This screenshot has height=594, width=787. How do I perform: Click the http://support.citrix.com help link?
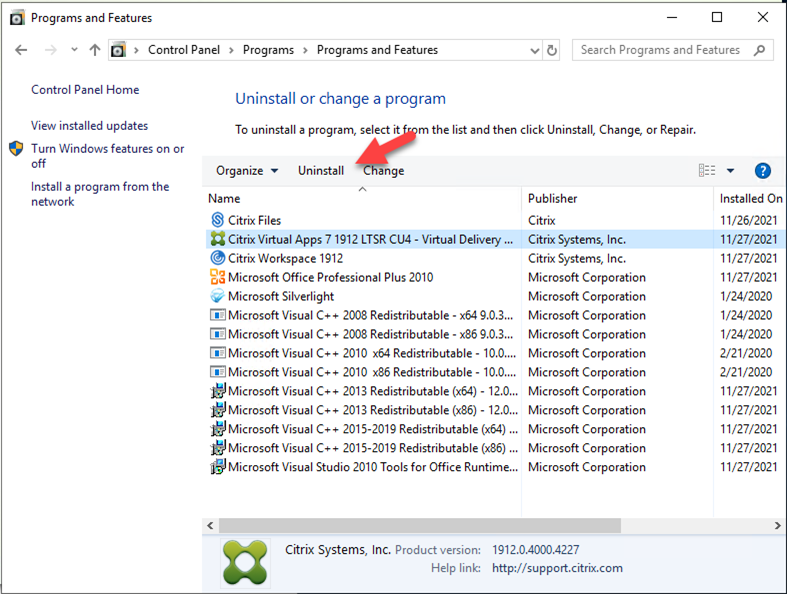557,568
